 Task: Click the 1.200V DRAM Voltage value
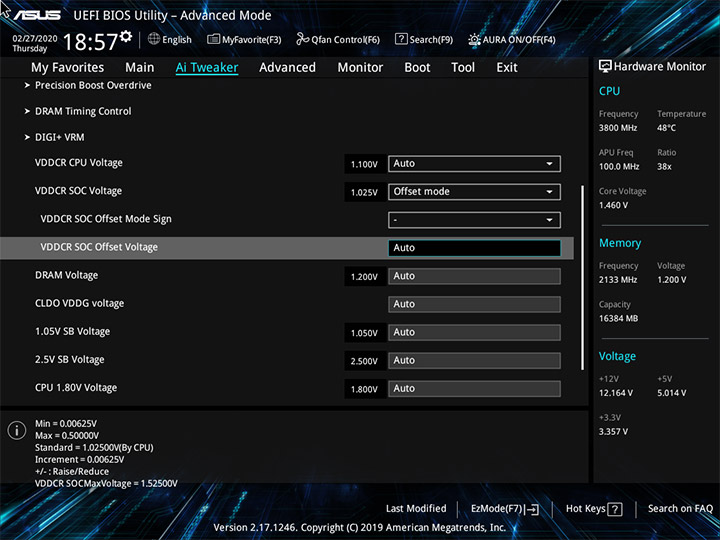[365, 276]
